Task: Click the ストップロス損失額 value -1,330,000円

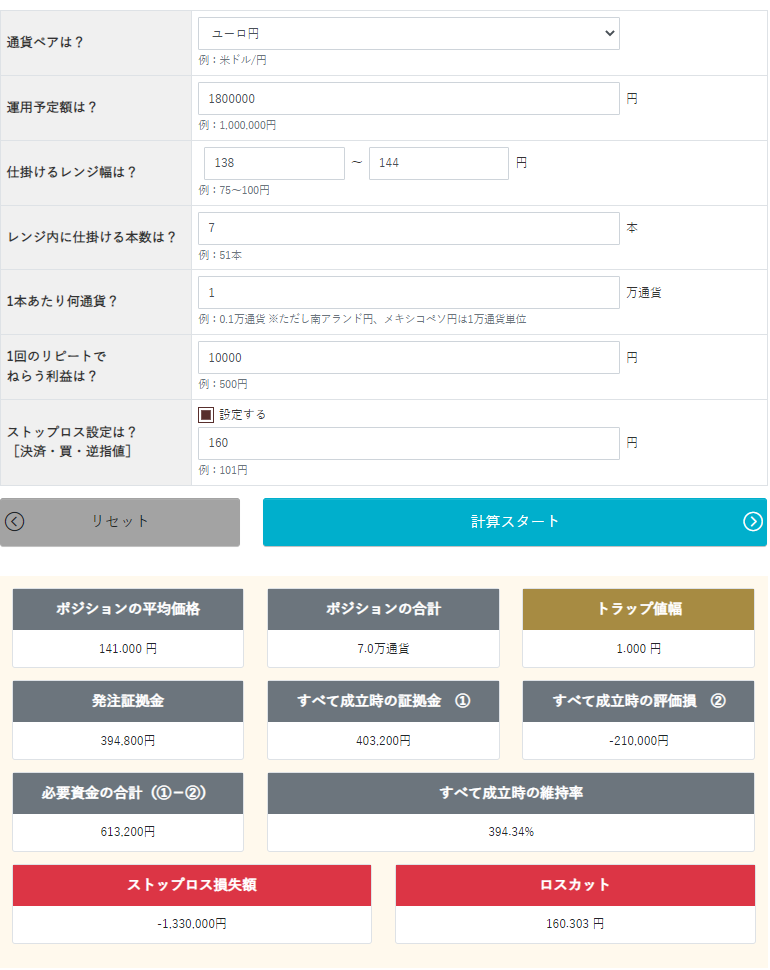Action: [192, 924]
